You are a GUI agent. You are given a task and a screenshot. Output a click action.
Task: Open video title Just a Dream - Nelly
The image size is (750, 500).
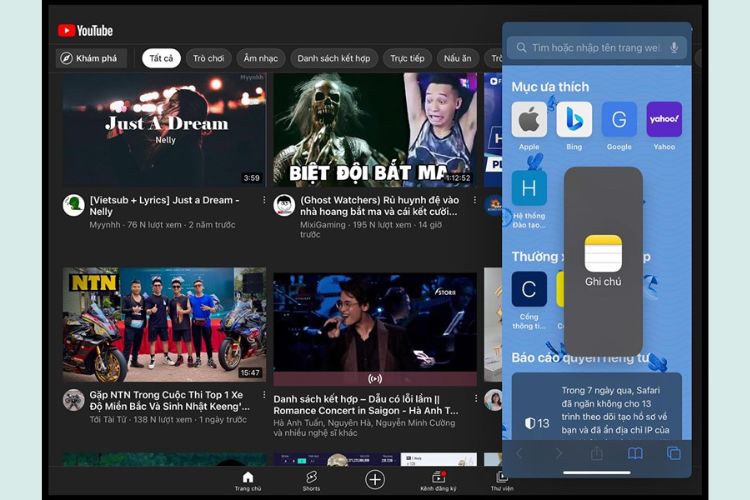165,206
